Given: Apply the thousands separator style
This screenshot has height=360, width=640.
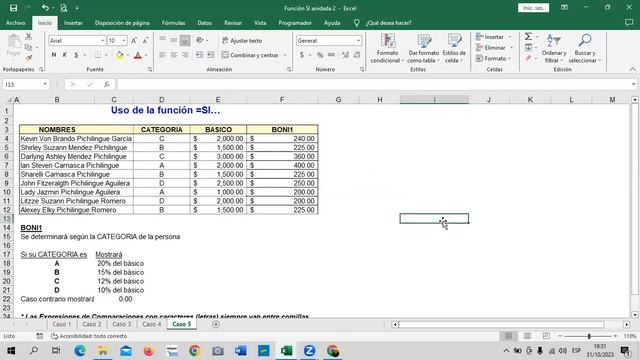Looking at the screenshot, I should click(331, 55).
